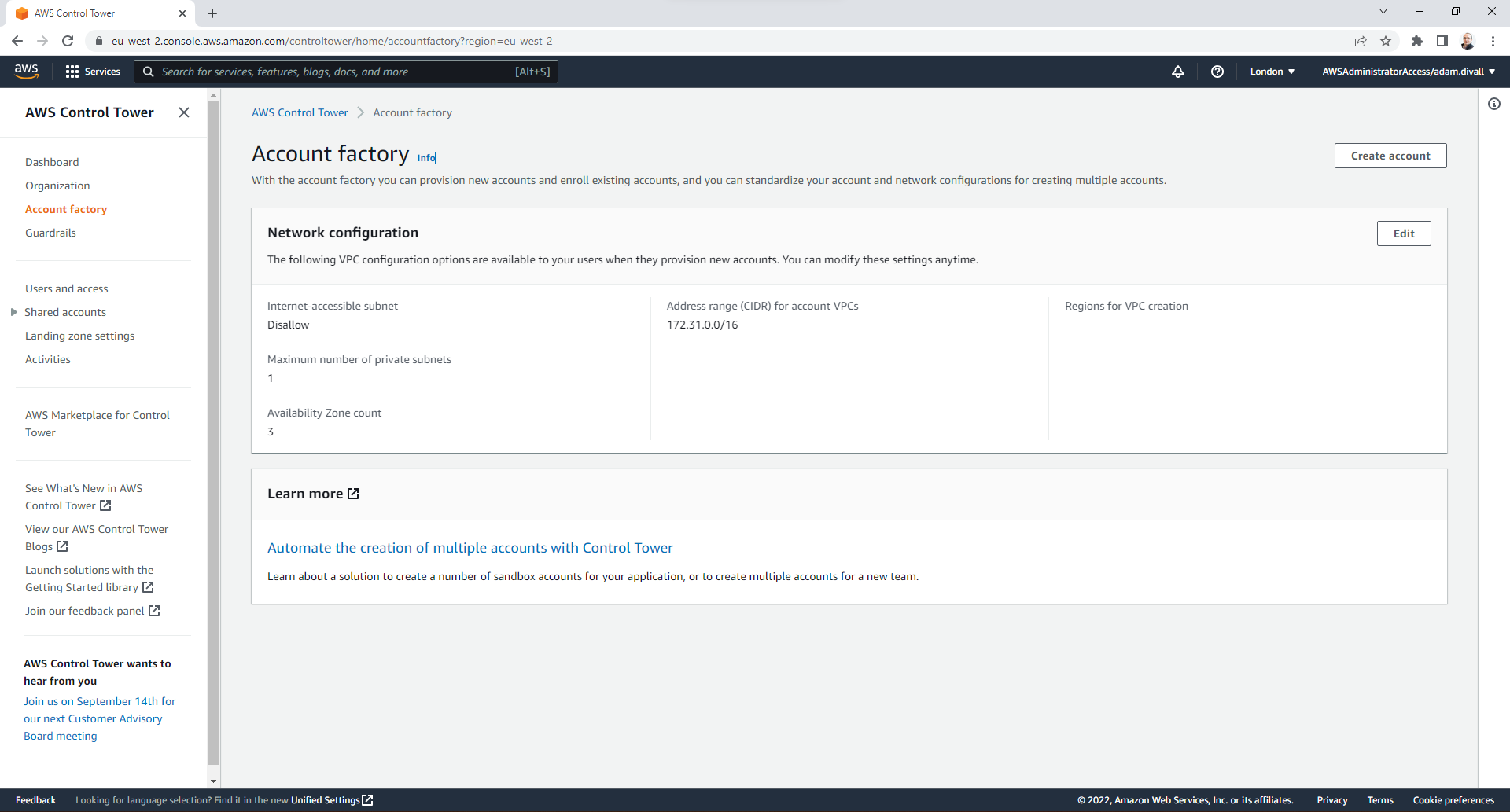Bookmark this page using the star icon
Screen dimensions: 1510x812
[1386, 41]
